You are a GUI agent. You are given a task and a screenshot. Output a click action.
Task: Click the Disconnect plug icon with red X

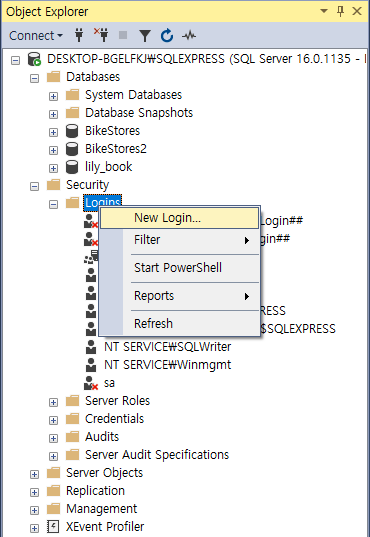pos(101,35)
